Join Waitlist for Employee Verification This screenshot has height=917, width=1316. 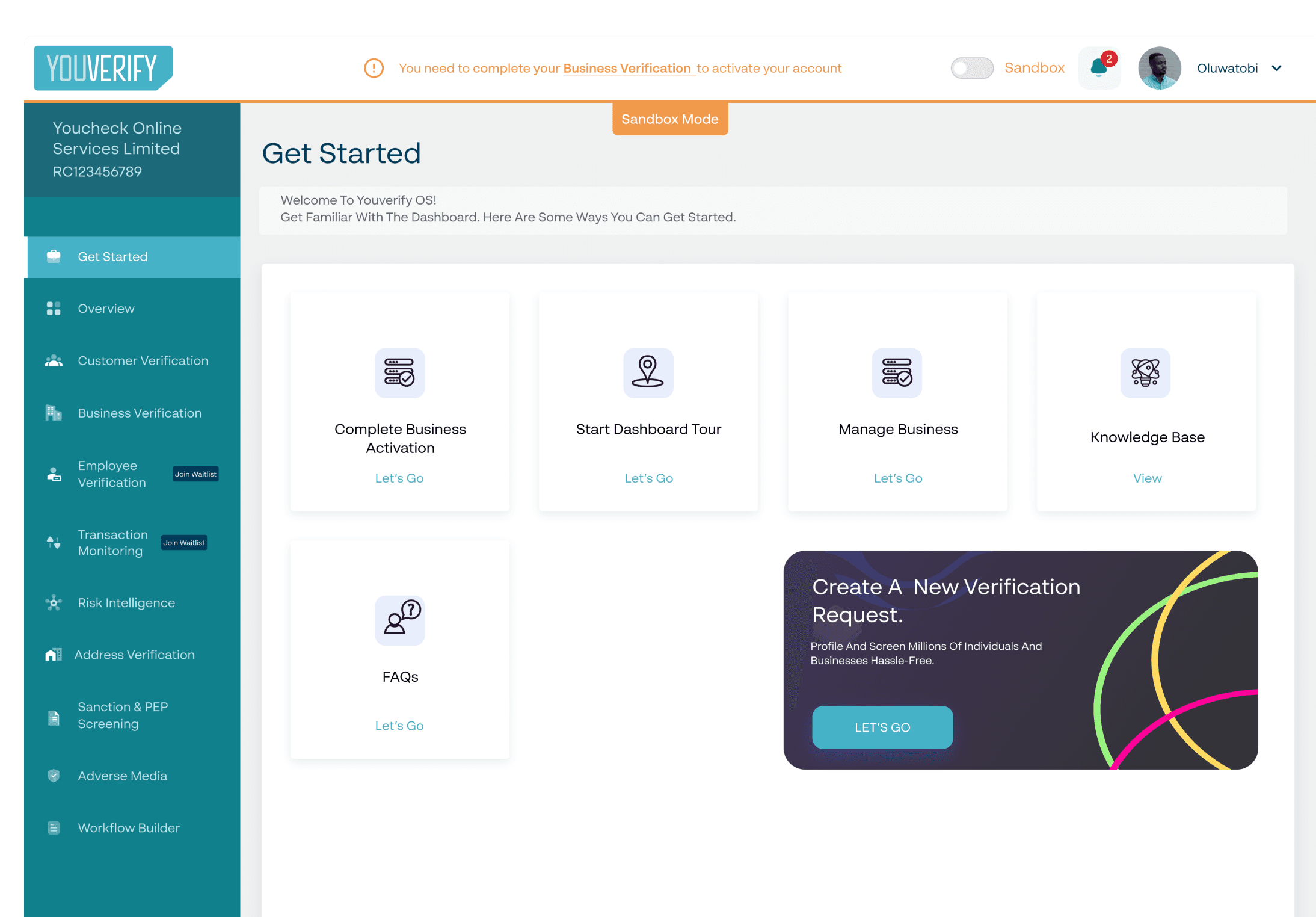tap(195, 474)
